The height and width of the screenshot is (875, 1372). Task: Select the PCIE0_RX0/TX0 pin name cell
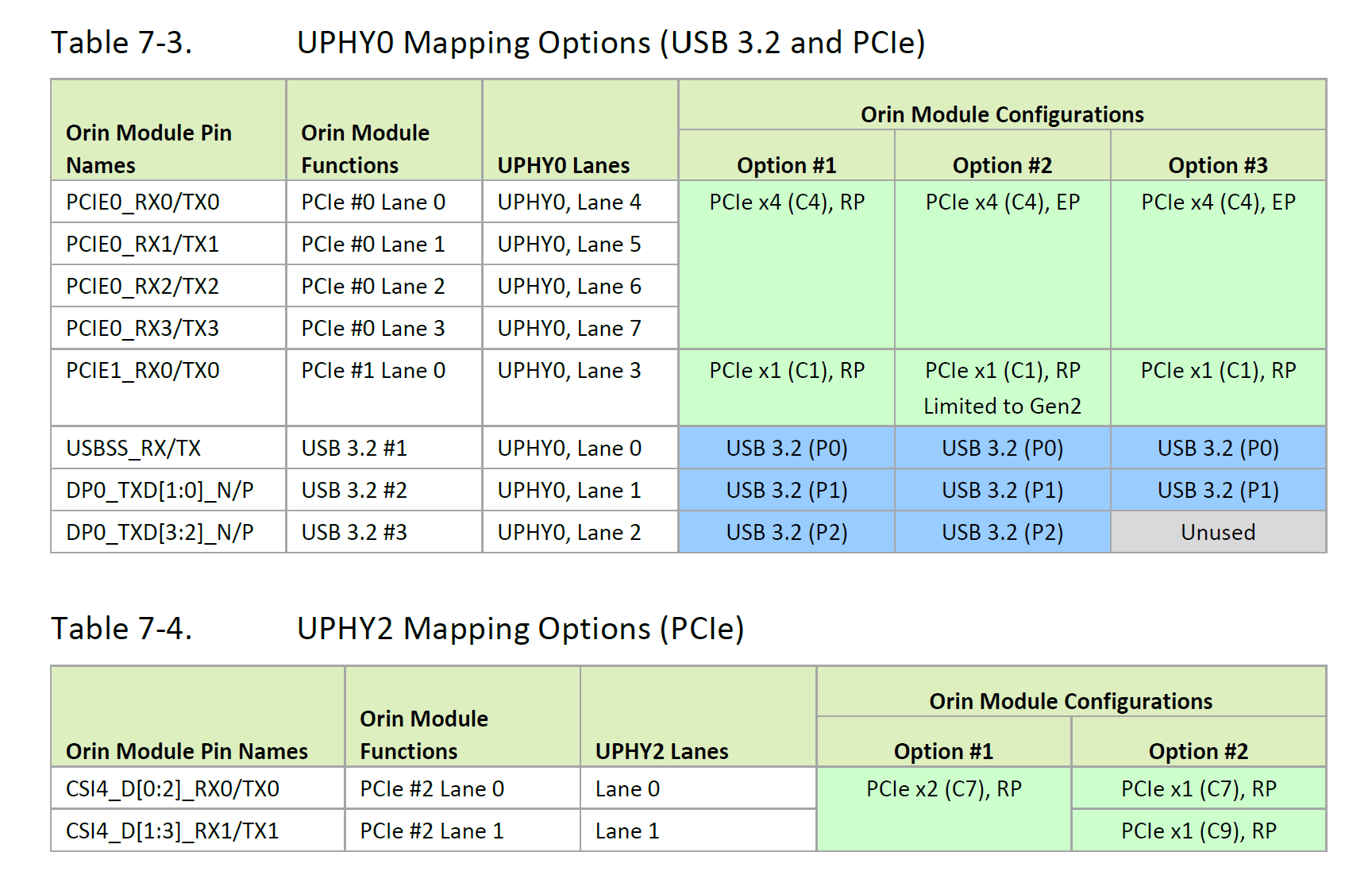[x=168, y=202]
